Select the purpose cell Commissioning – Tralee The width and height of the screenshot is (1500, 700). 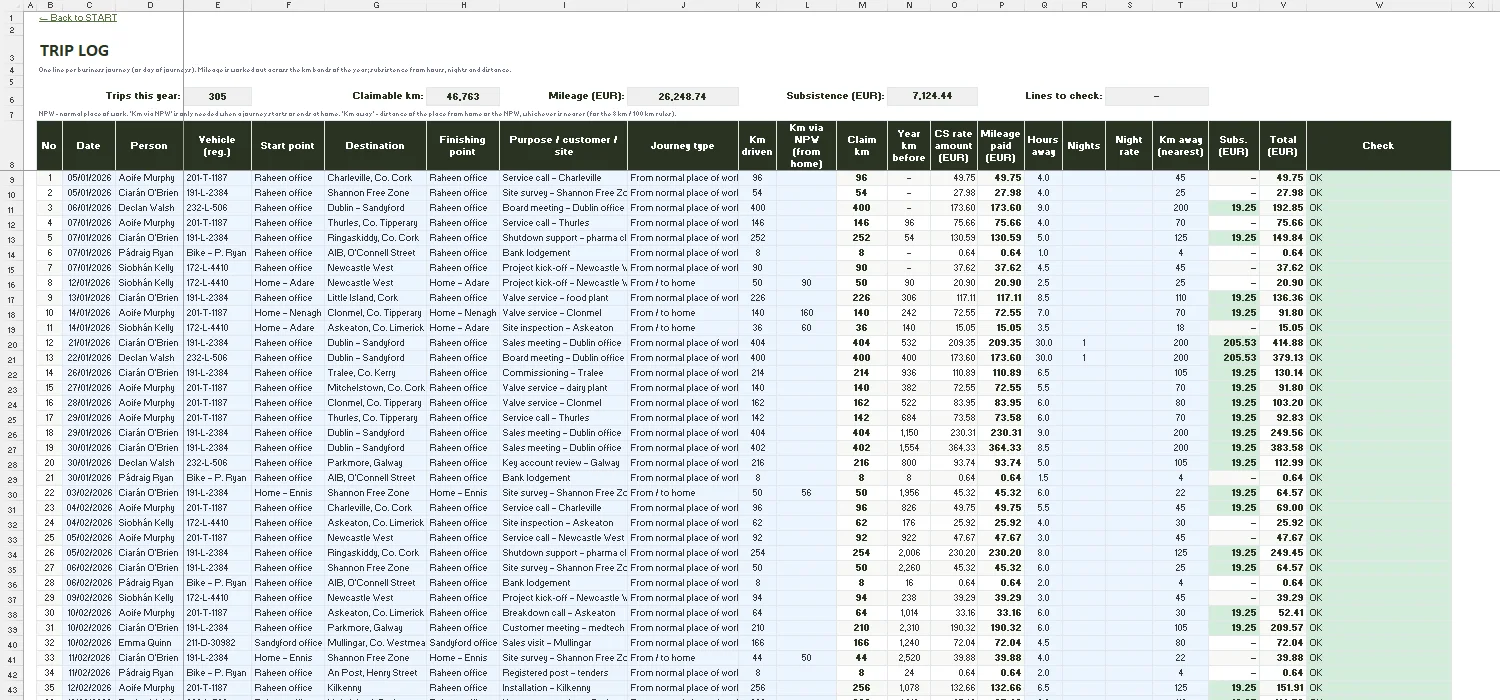click(563, 373)
